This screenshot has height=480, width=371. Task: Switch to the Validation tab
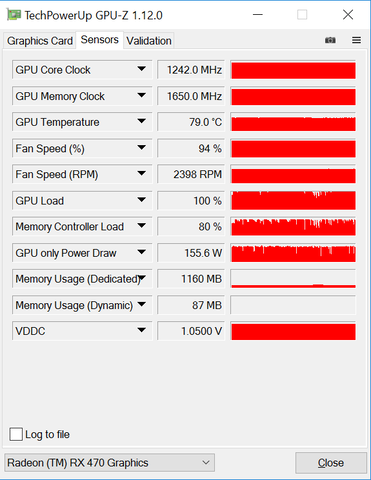(149, 41)
